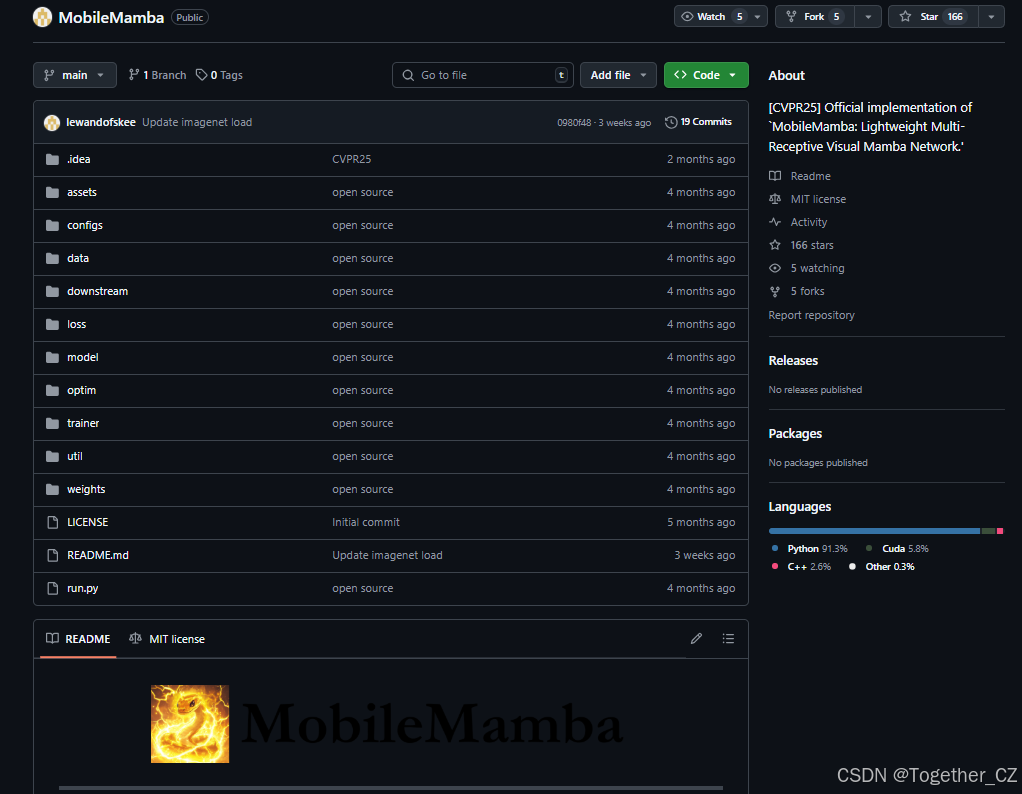Click the star icon beside 166 stars

point(775,245)
